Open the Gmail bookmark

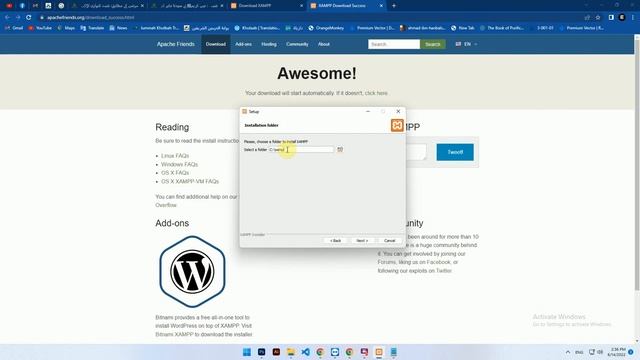coord(14,28)
